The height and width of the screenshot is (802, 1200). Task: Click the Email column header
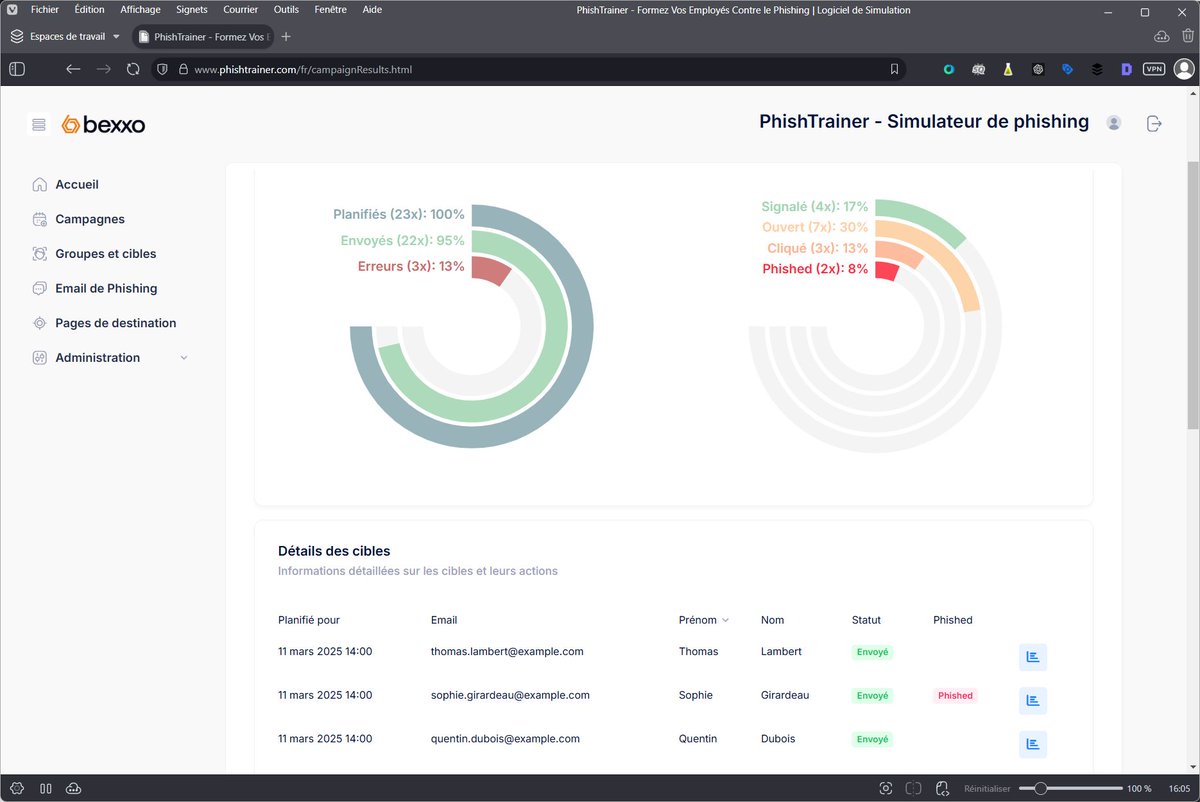[x=444, y=620]
